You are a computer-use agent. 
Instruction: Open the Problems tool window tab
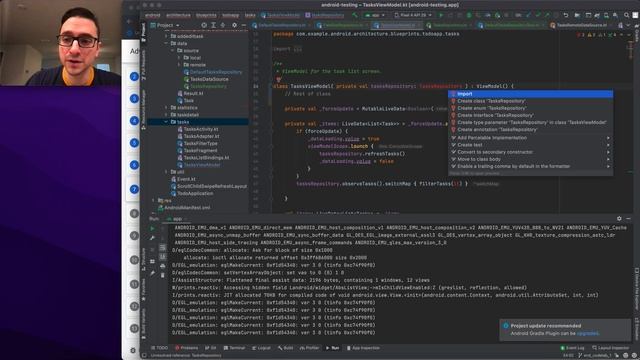point(187,348)
